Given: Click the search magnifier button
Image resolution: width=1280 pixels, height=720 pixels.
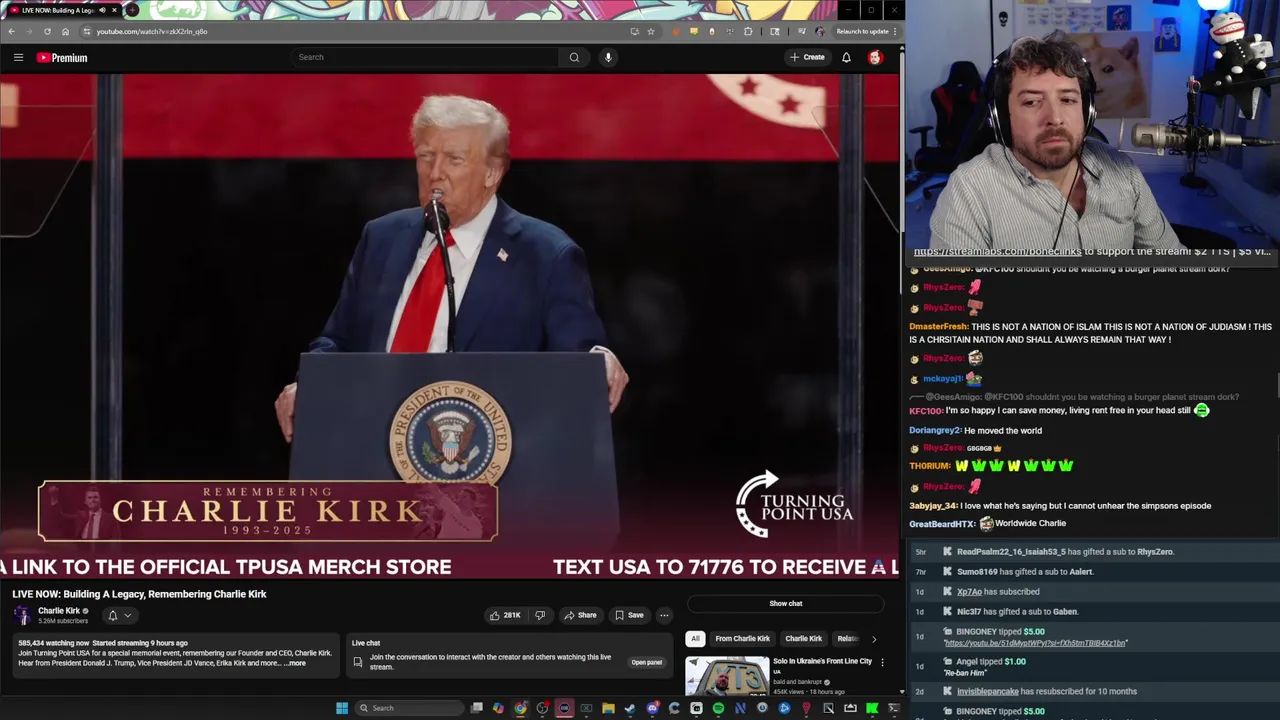Looking at the screenshot, I should click(574, 57).
